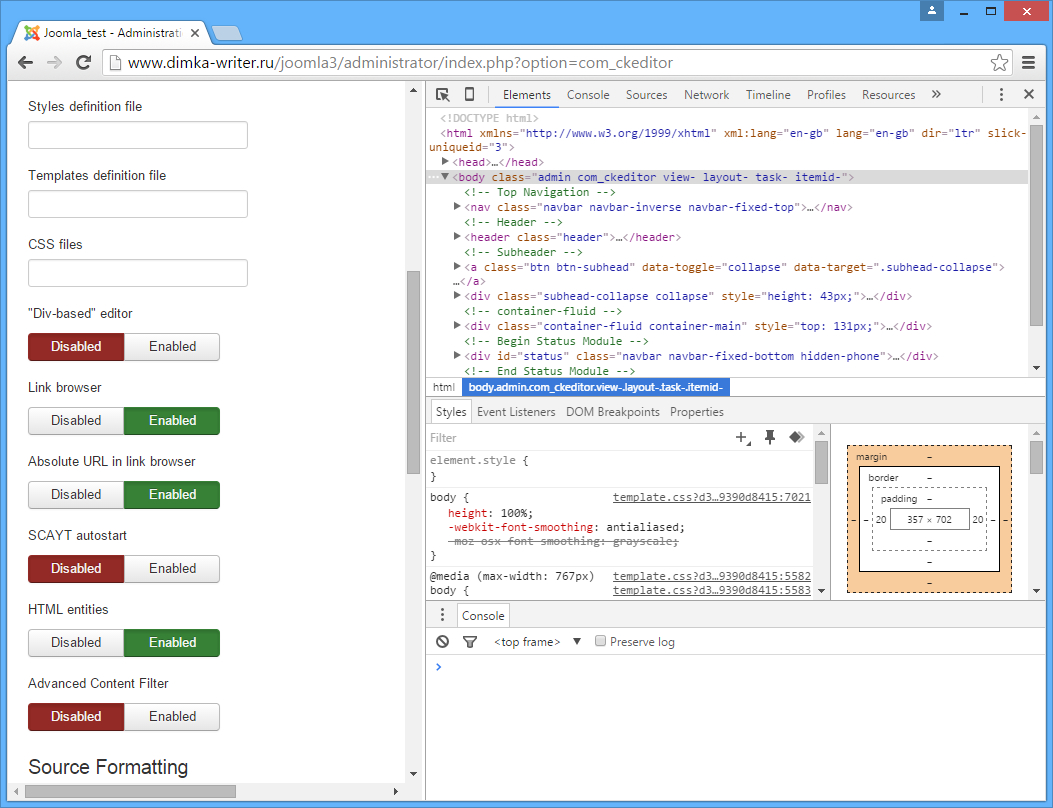Close the DevTools panel
Screen dimensions: 1053x808
point(1028,95)
